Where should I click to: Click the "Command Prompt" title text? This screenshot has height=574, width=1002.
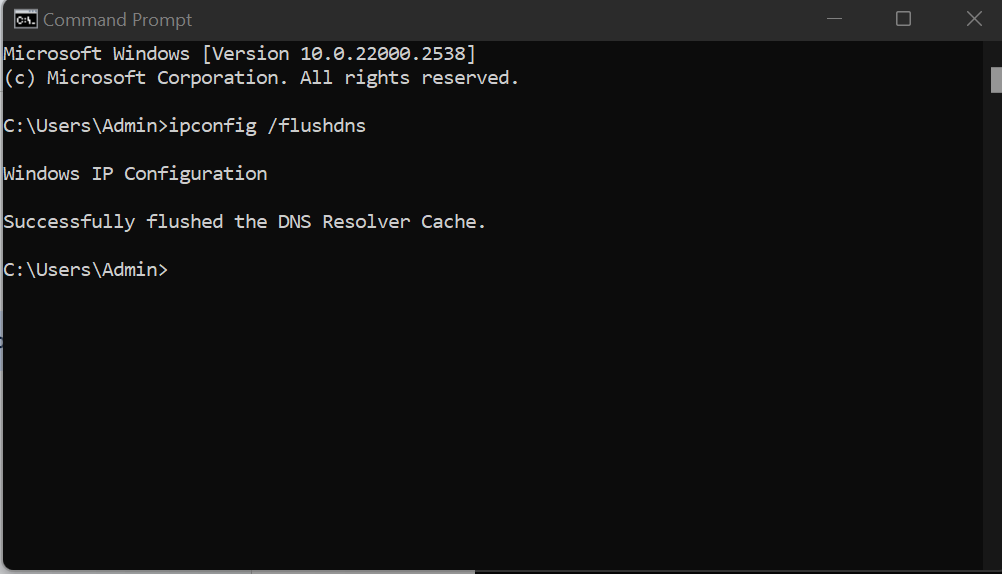point(117,20)
